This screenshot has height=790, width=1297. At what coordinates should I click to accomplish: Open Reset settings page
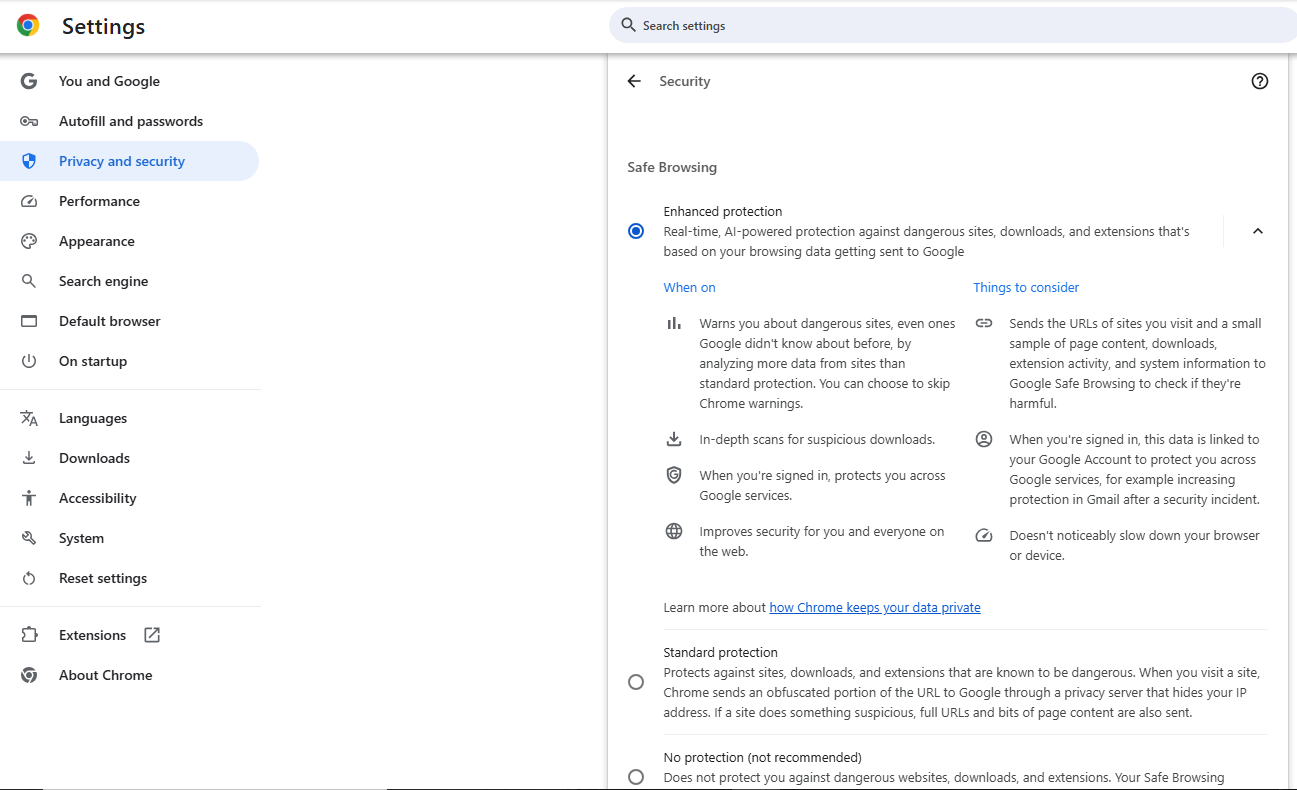pos(103,578)
